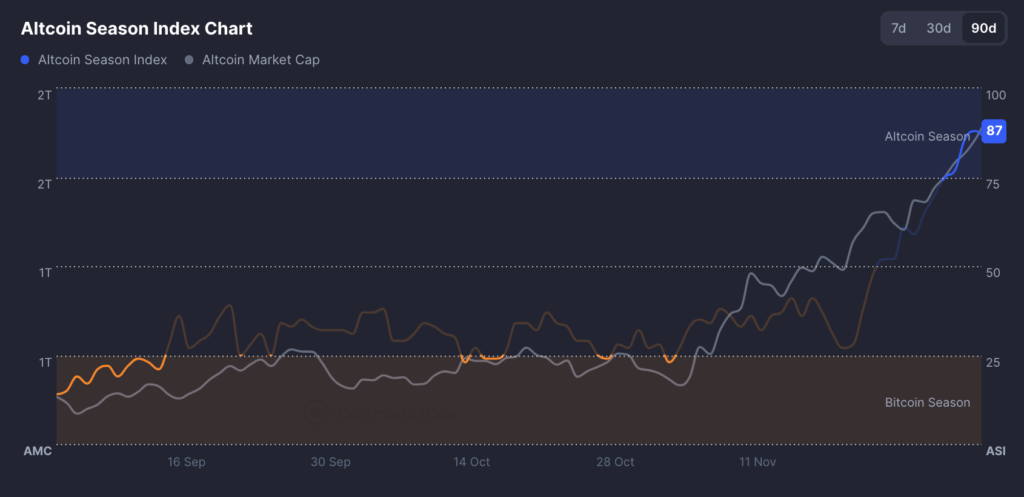Click the blue 87 value badge
This screenshot has width=1024, height=497.
click(994, 131)
